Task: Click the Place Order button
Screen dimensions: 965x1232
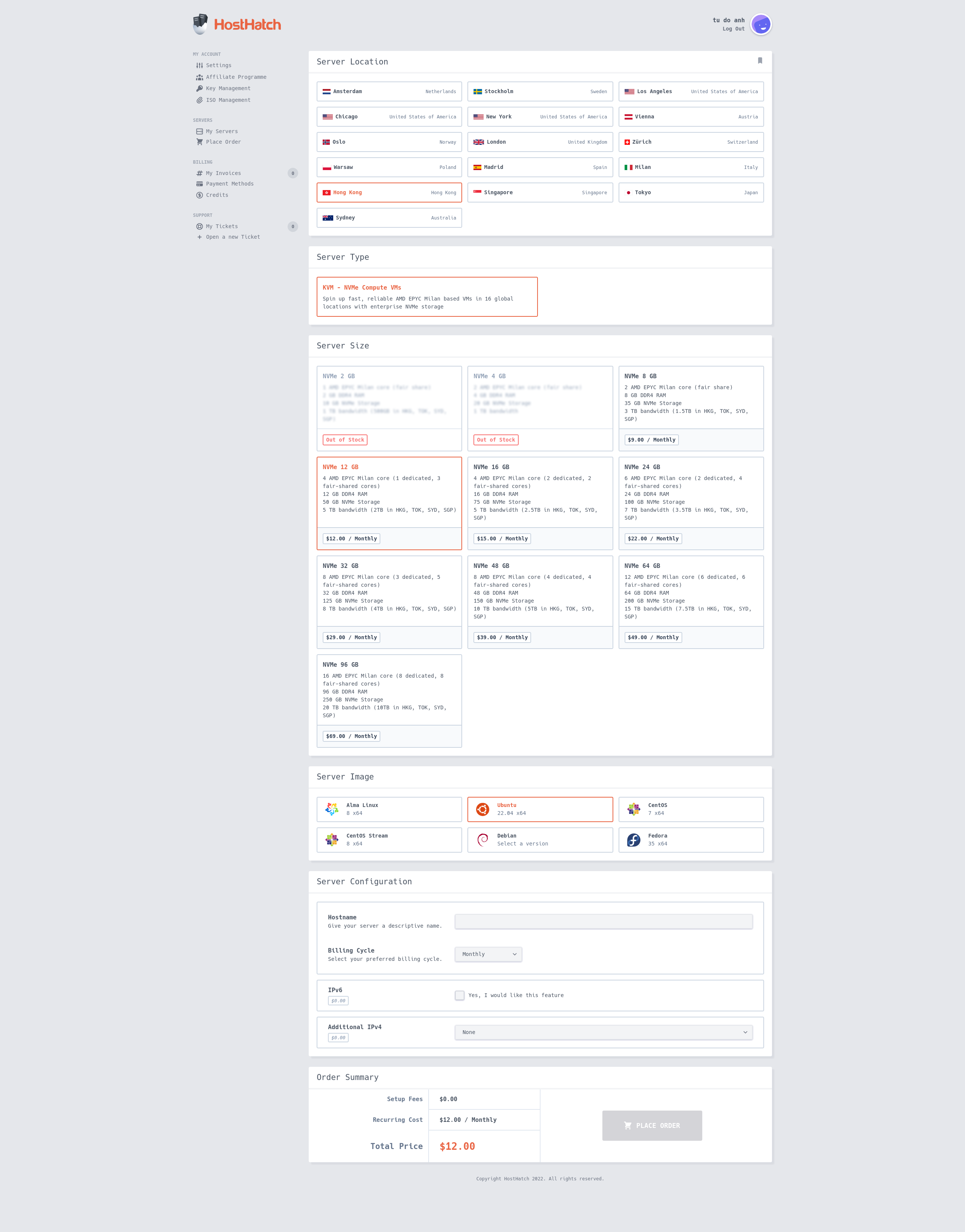Action: click(x=652, y=1125)
